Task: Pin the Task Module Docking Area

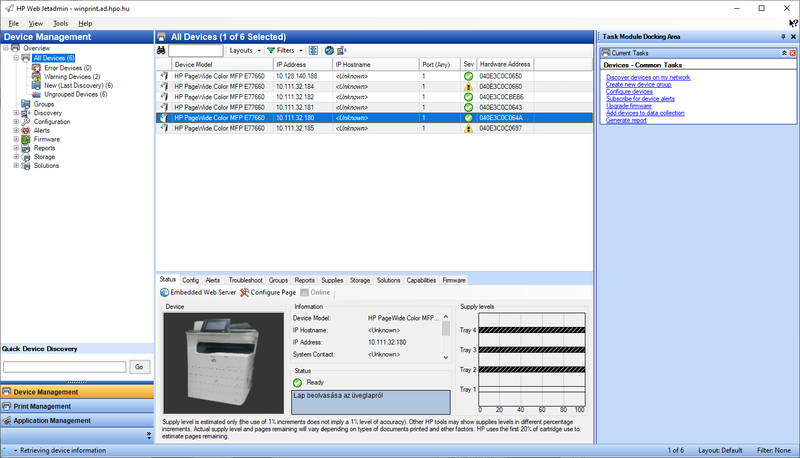Action: click(781, 36)
